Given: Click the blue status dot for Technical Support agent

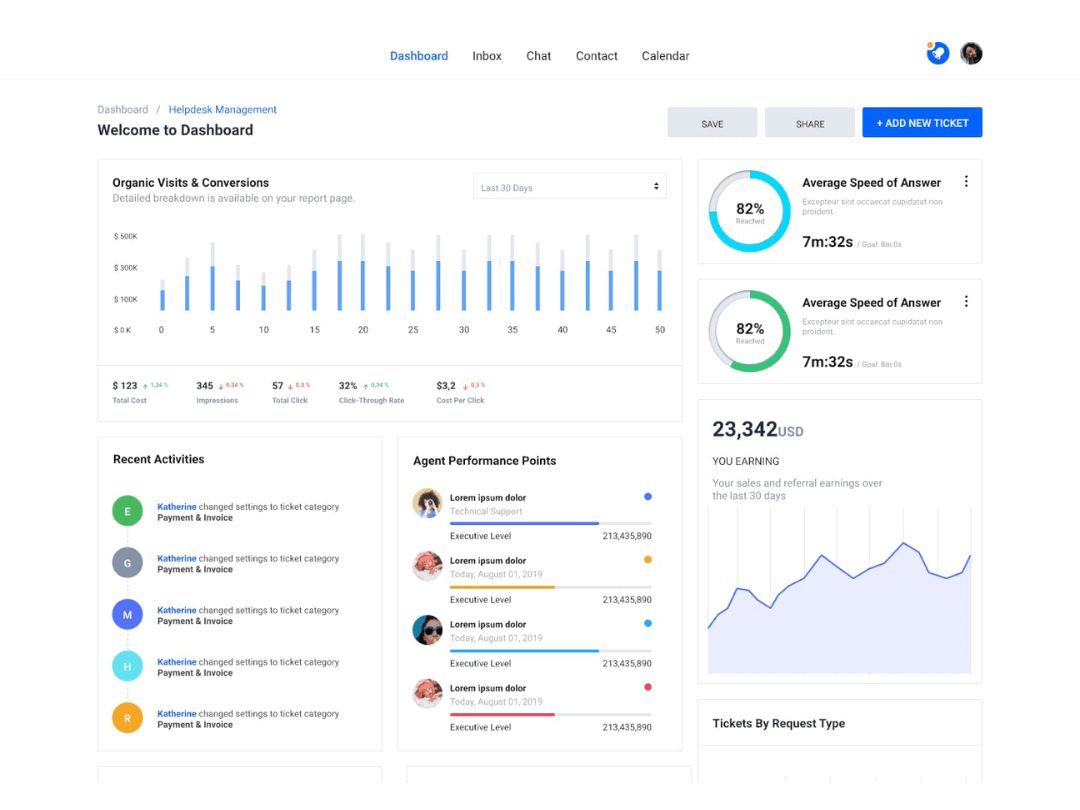Looking at the screenshot, I should [x=647, y=497].
